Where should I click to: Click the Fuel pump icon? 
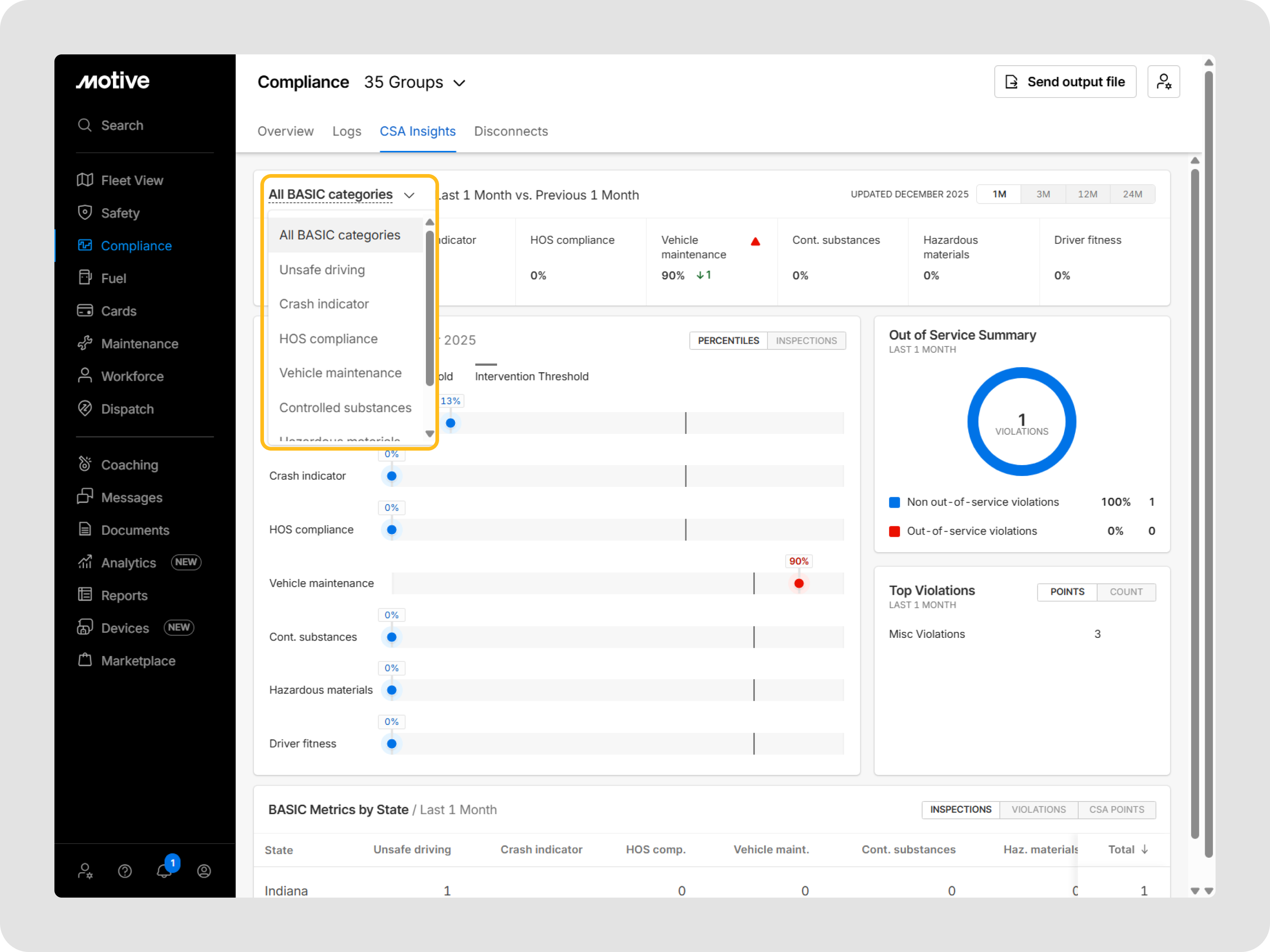click(x=85, y=278)
